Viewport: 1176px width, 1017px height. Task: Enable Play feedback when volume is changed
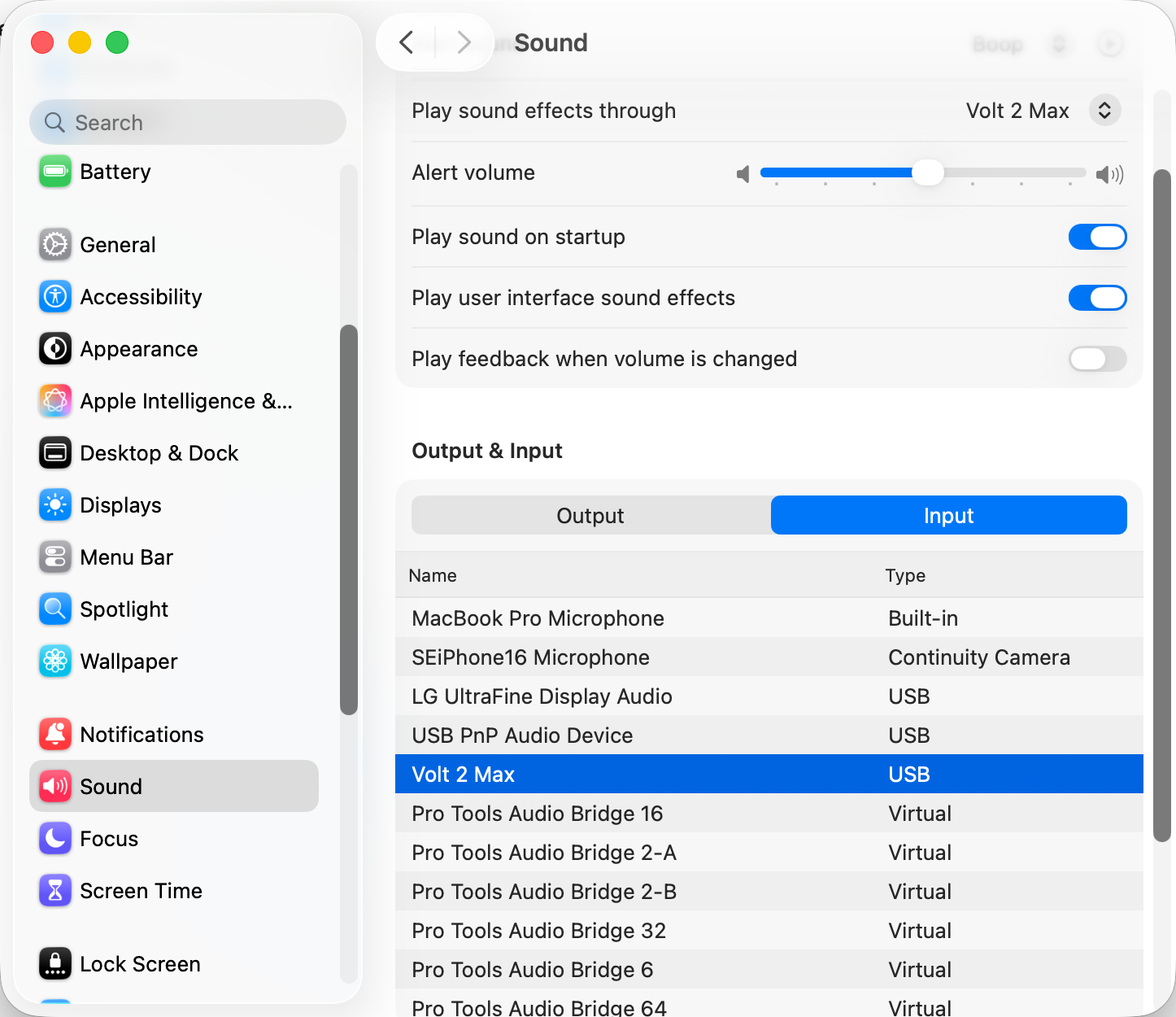1097,359
